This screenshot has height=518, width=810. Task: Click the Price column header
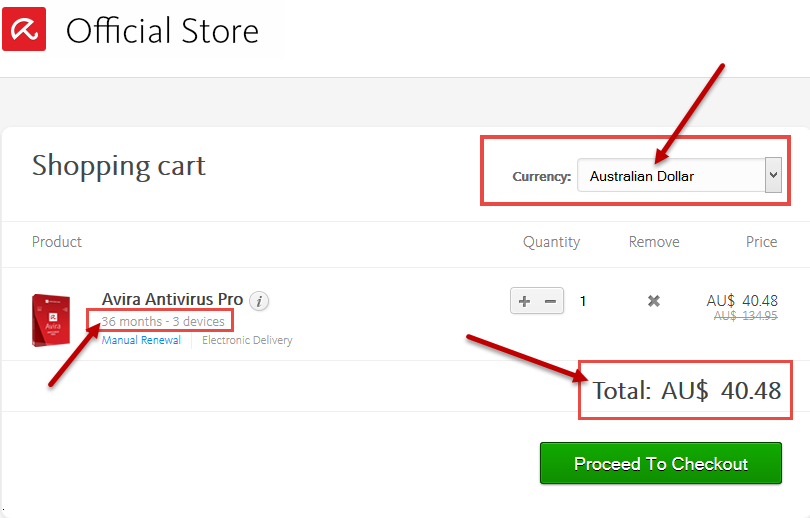click(x=761, y=242)
